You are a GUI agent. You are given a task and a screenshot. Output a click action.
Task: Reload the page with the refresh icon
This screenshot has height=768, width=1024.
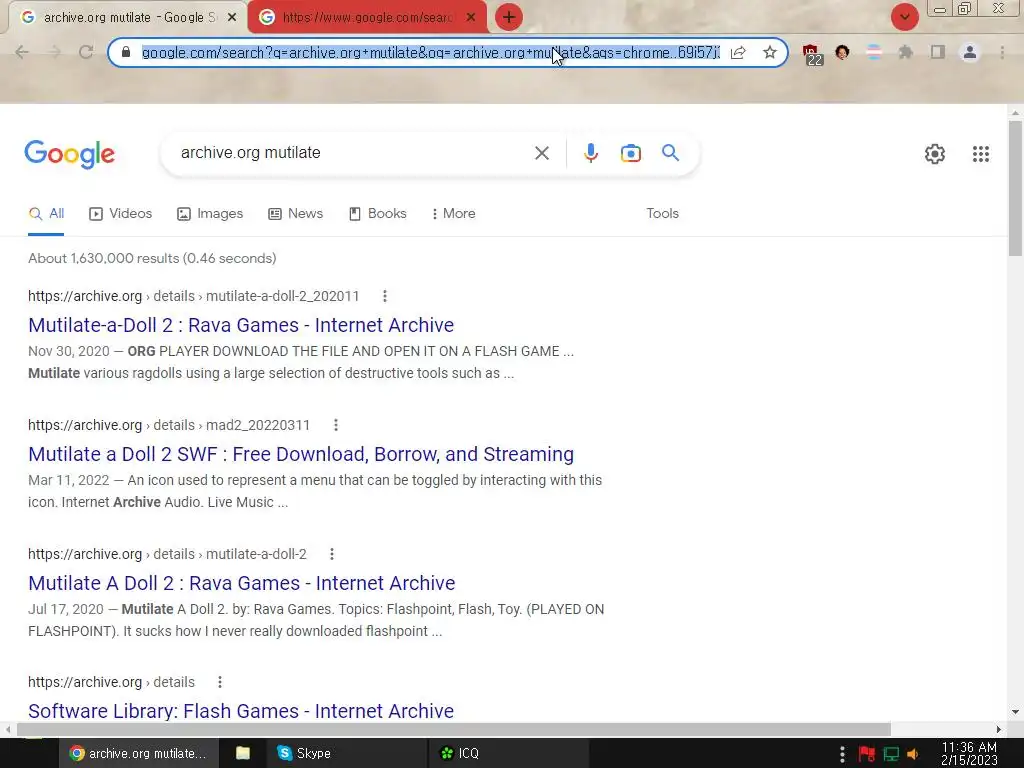[x=86, y=52]
